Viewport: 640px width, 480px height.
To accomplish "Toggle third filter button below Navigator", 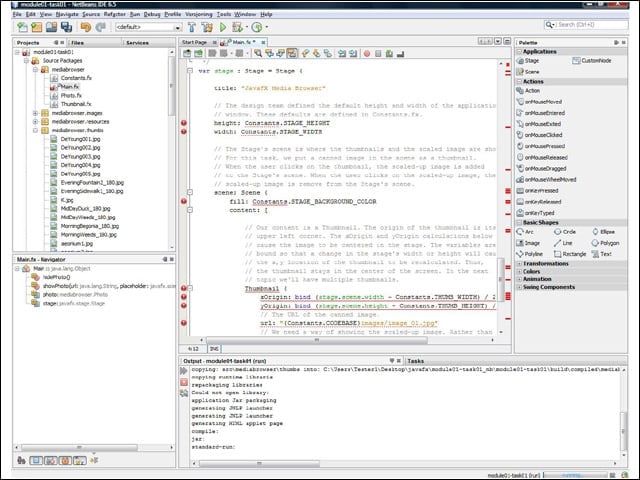I will click(x=51, y=460).
